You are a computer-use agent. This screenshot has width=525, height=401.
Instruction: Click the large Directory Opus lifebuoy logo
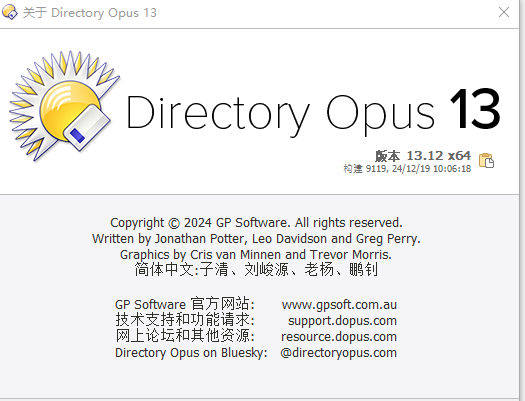pos(64,106)
